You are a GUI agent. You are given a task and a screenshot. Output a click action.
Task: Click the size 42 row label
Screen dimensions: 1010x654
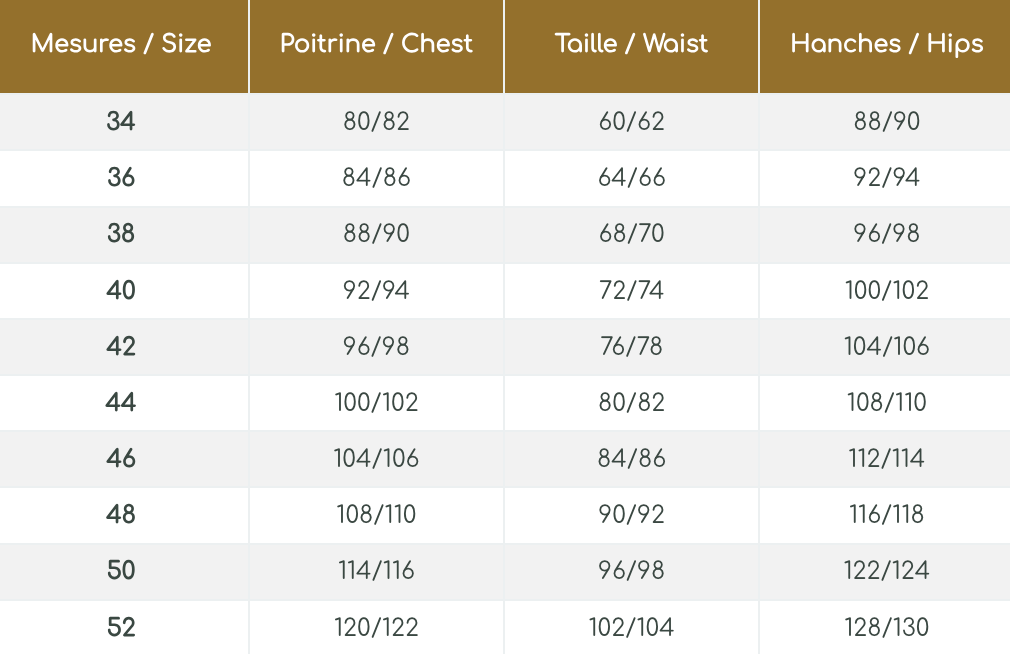[x=121, y=347]
